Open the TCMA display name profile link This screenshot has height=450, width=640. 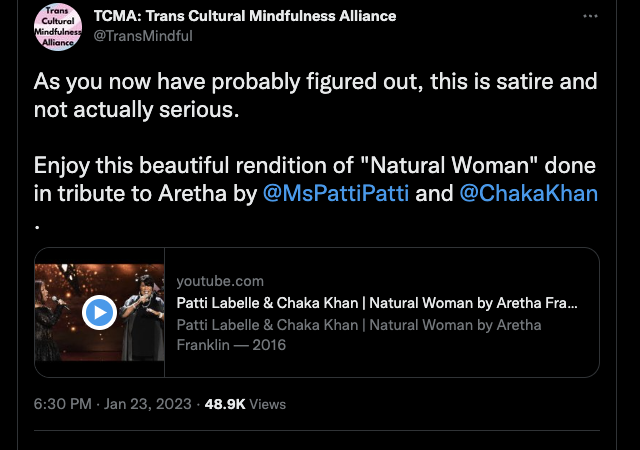[244, 16]
